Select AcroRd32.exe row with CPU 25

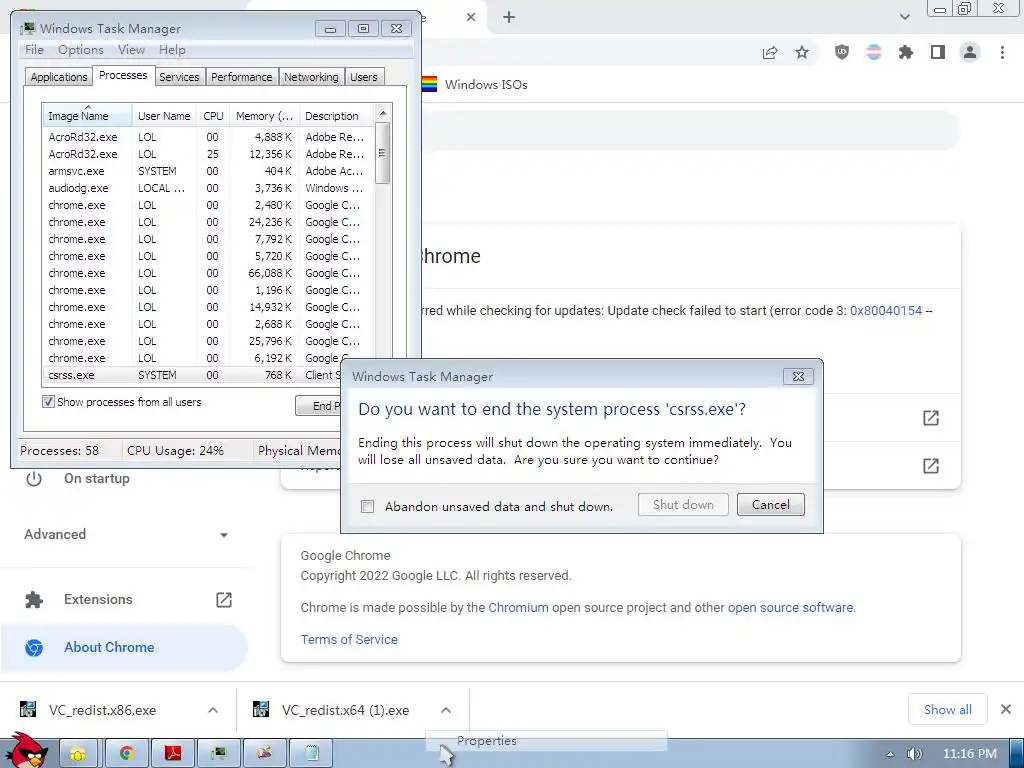(208, 154)
